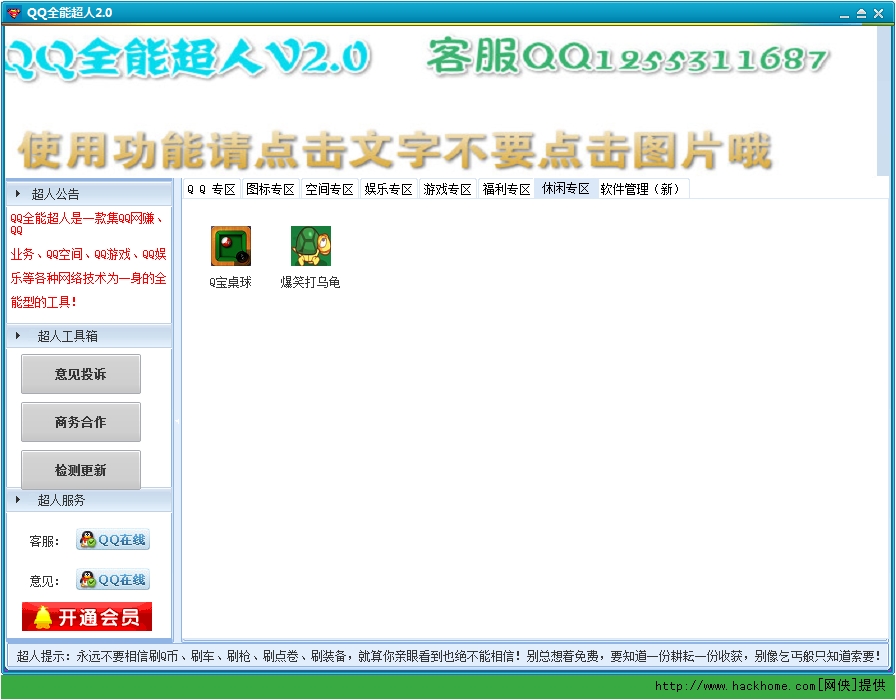Click the 爆笑打乌龟 text label
This screenshot has height=700, width=896.
310,282
